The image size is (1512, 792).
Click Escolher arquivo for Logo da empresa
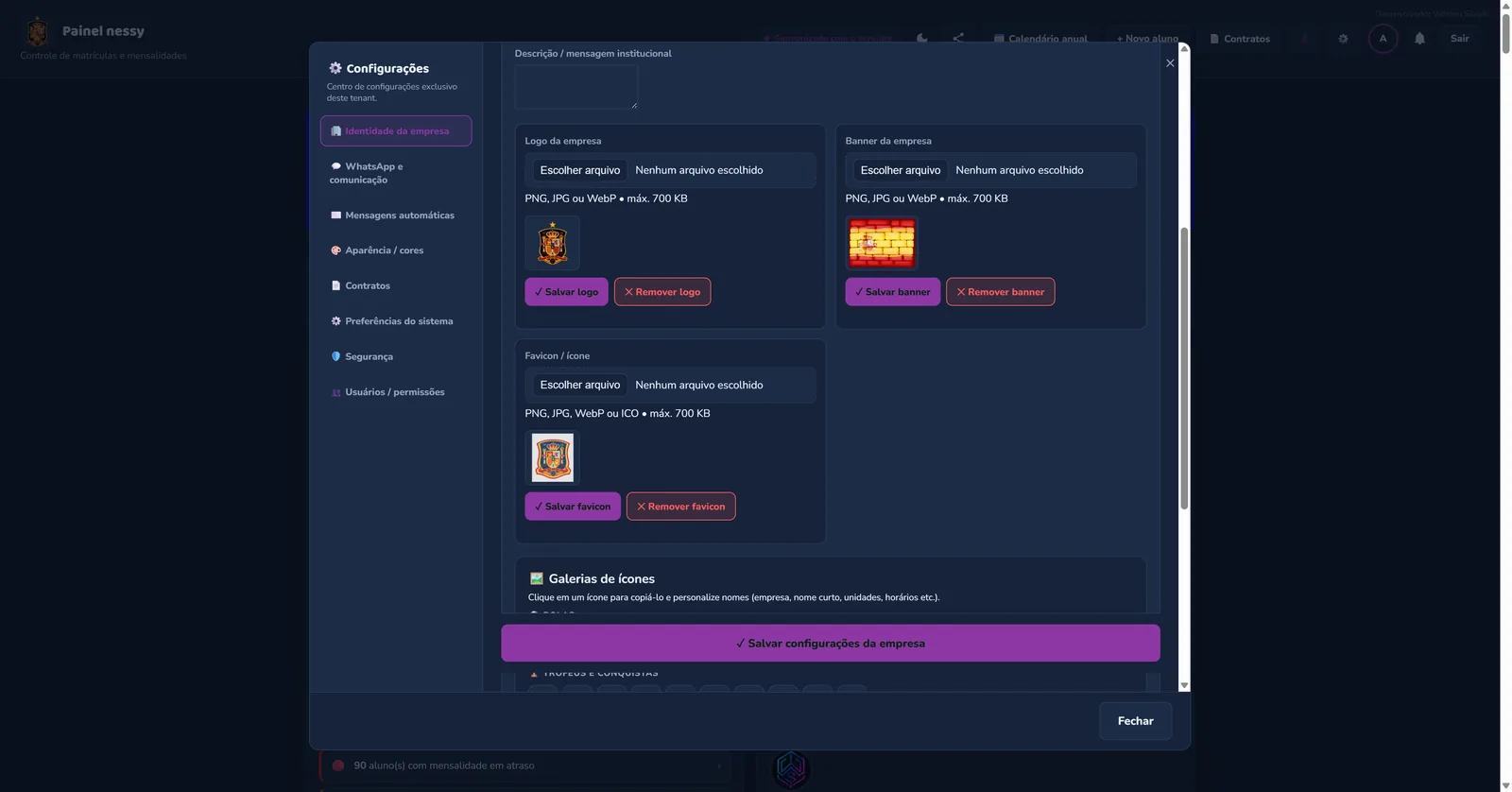(x=580, y=170)
